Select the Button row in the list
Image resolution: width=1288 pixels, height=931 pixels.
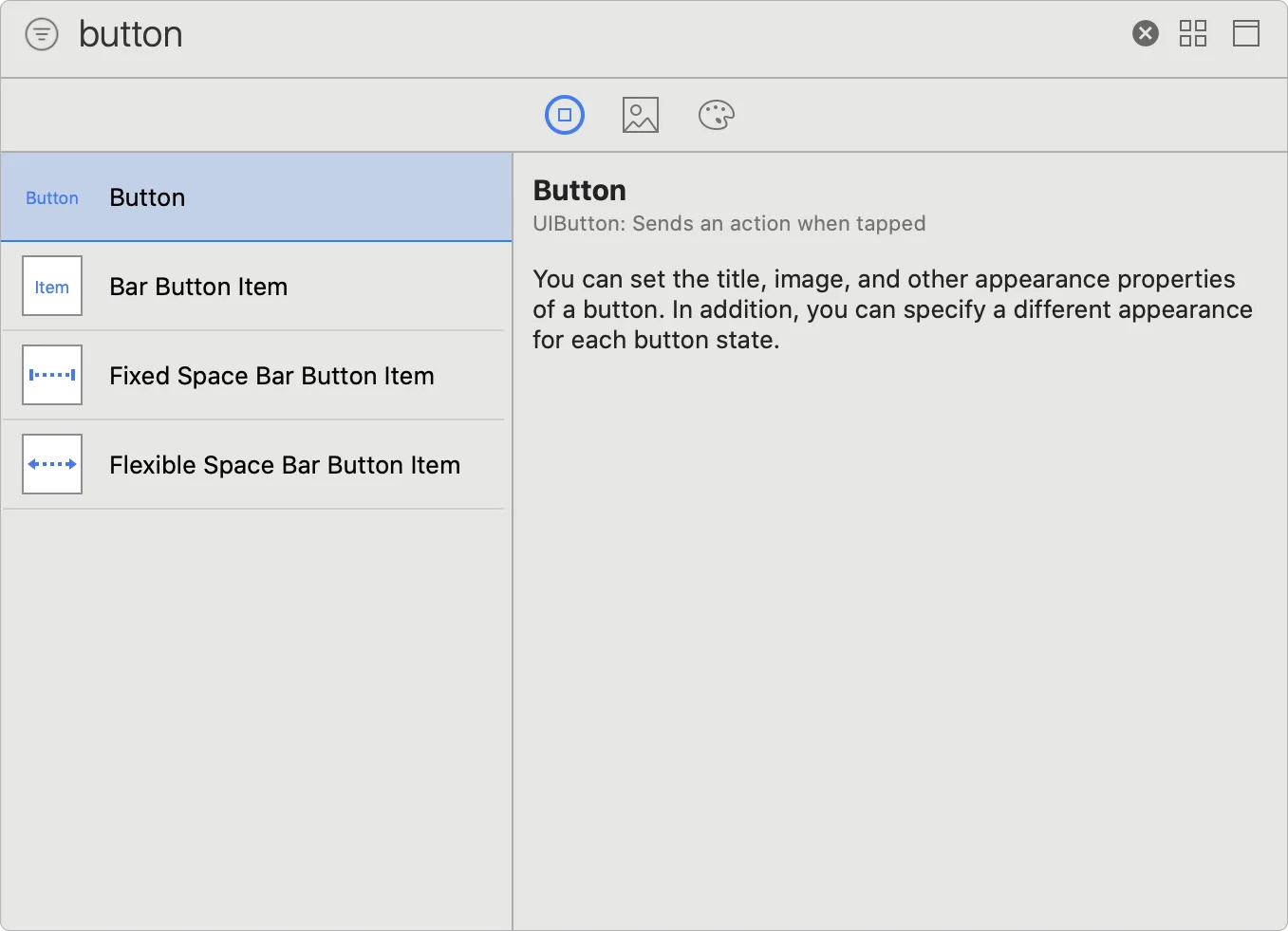coord(256,197)
